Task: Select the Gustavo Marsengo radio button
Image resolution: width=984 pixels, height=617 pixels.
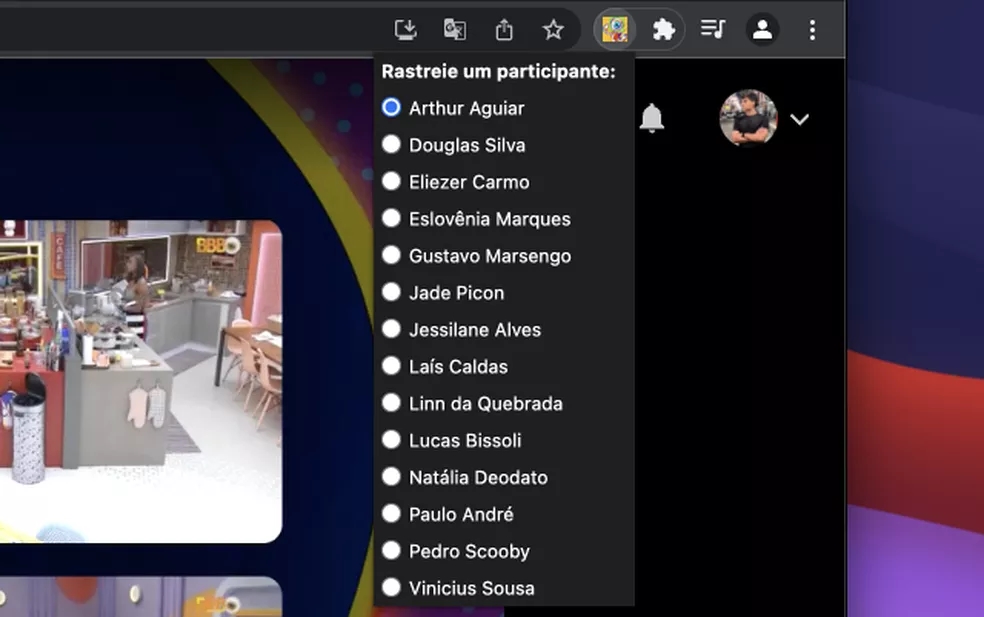Action: click(x=391, y=255)
